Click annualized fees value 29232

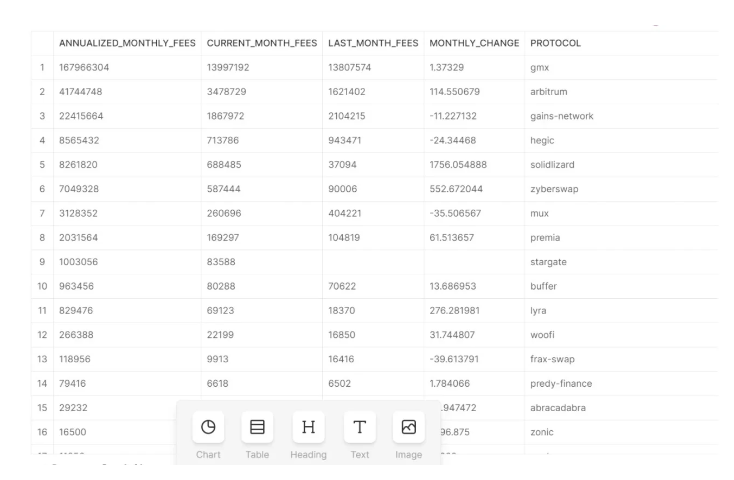[x=73, y=408]
